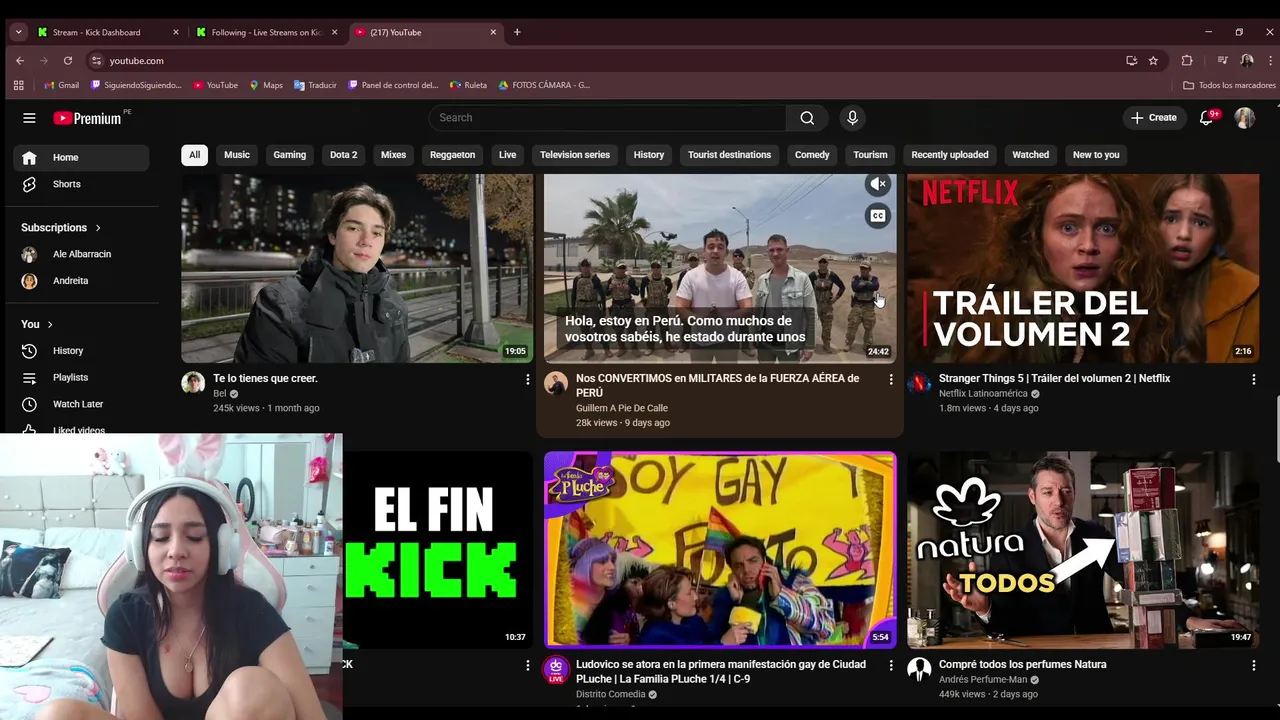Click the YouTube Premium logo
Viewport: 1280px width, 720px height.
pyautogui.click(x=89, y=118)
